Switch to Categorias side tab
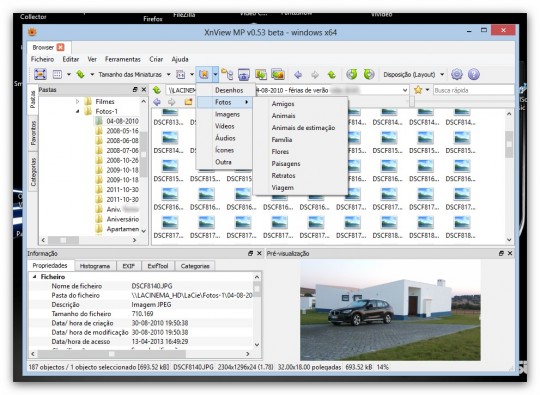Screen dimensions: 540x395 click(x=33, y=171)
